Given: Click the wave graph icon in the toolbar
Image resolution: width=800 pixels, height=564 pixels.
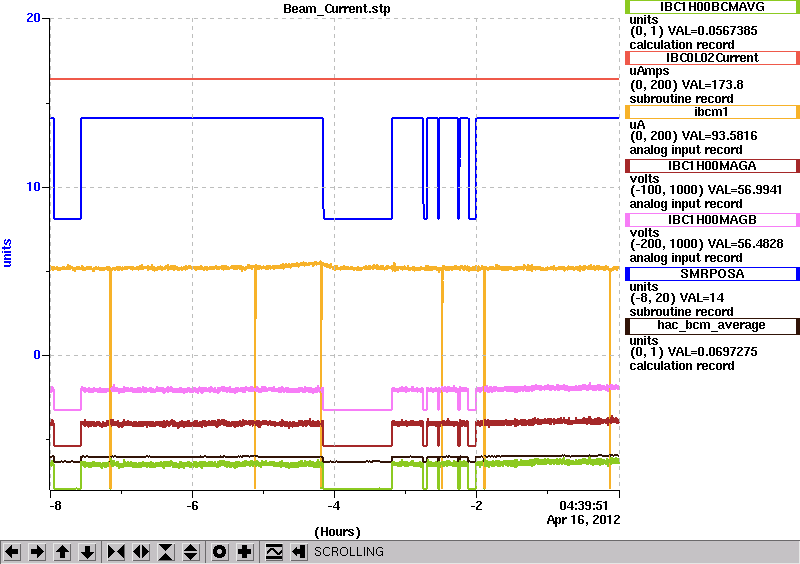Looking at the screenshot, I should coord(274,552).
